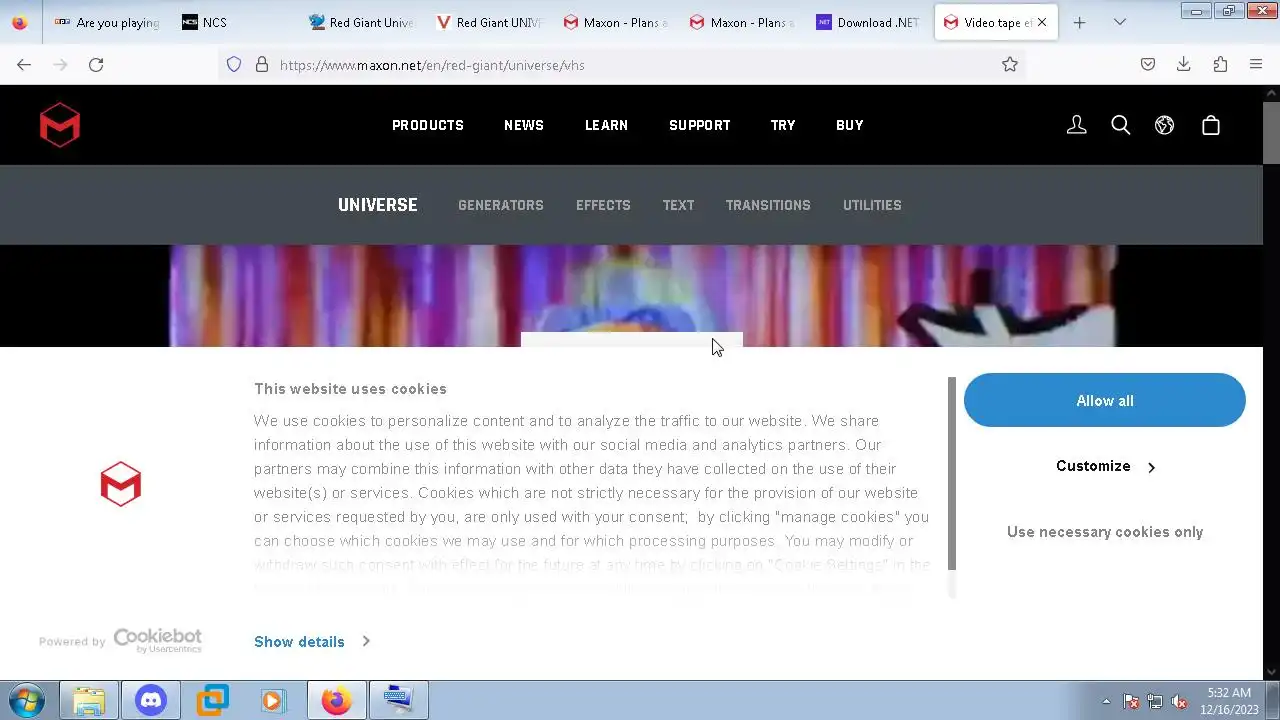1280x720 pixels.
Task: Open the media player taskbar icon
Action: pyautogui.click(x=273, y=700)
